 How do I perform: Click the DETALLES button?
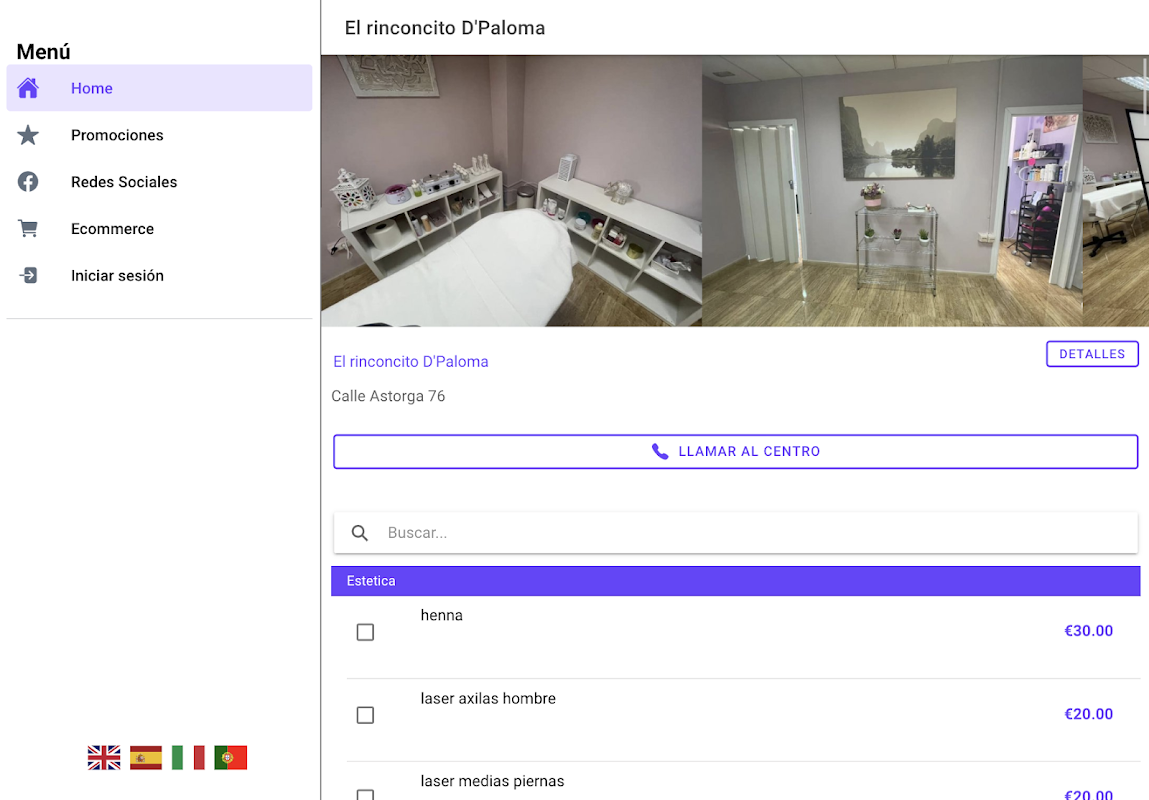pyautogui.click(x=1092, y=354)
